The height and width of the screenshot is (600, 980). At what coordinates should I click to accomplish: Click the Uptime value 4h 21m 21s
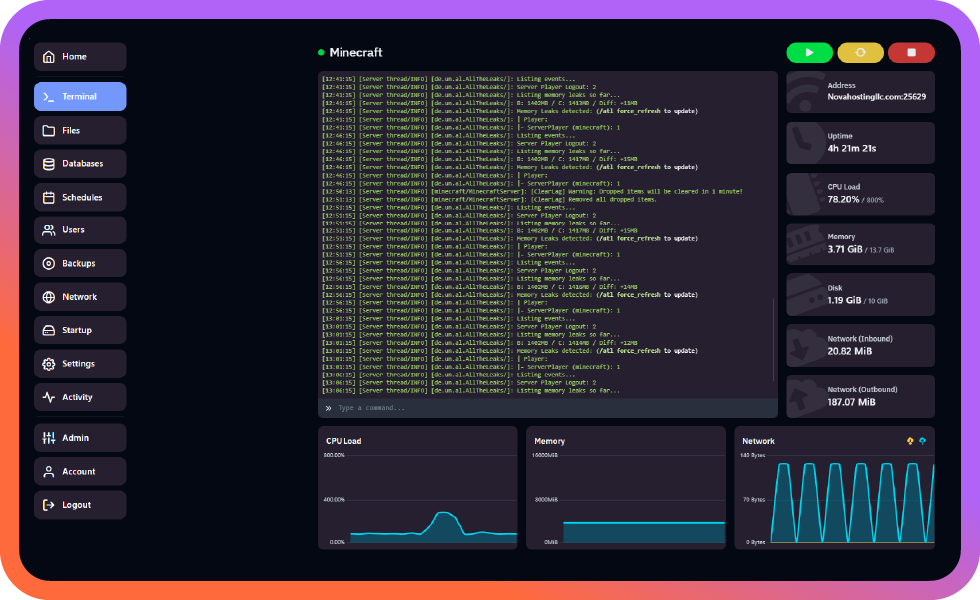[x=852, y=149]
